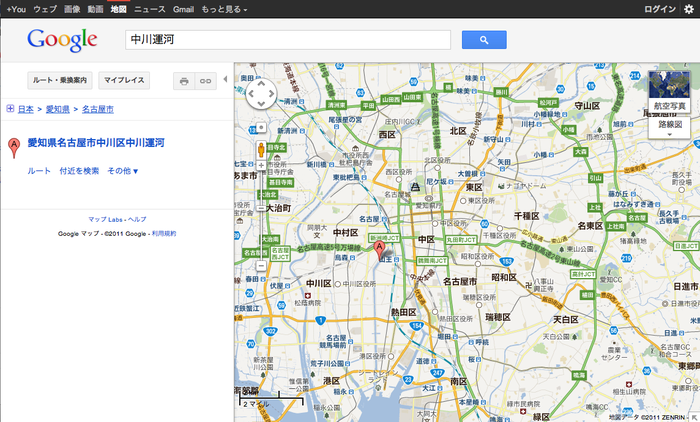Select the 地図 tab in top bar
The height and width of the screenshot is (422, 700).
[x=118, y=9]
